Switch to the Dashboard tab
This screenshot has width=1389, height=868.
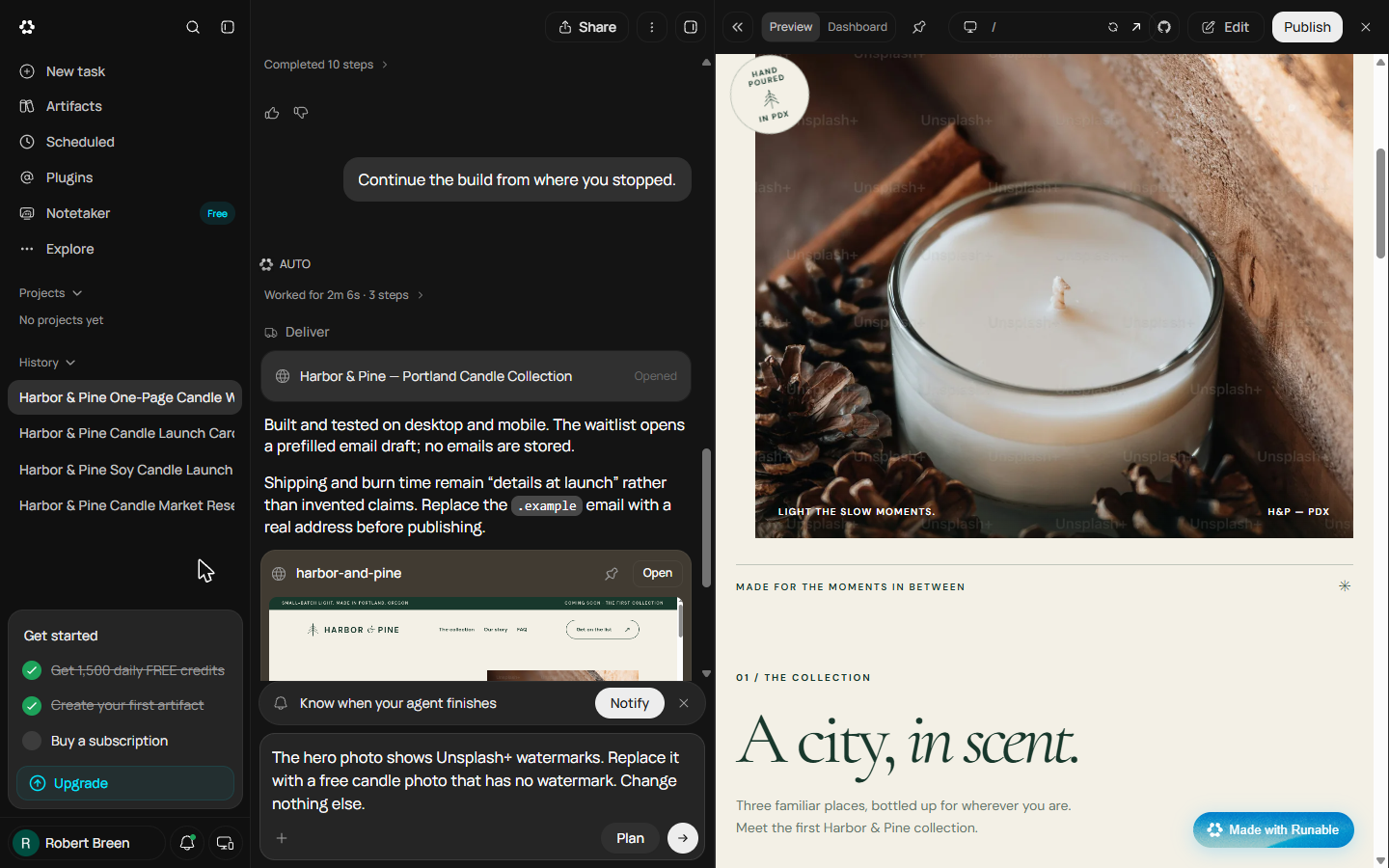[x=858, y=27]
